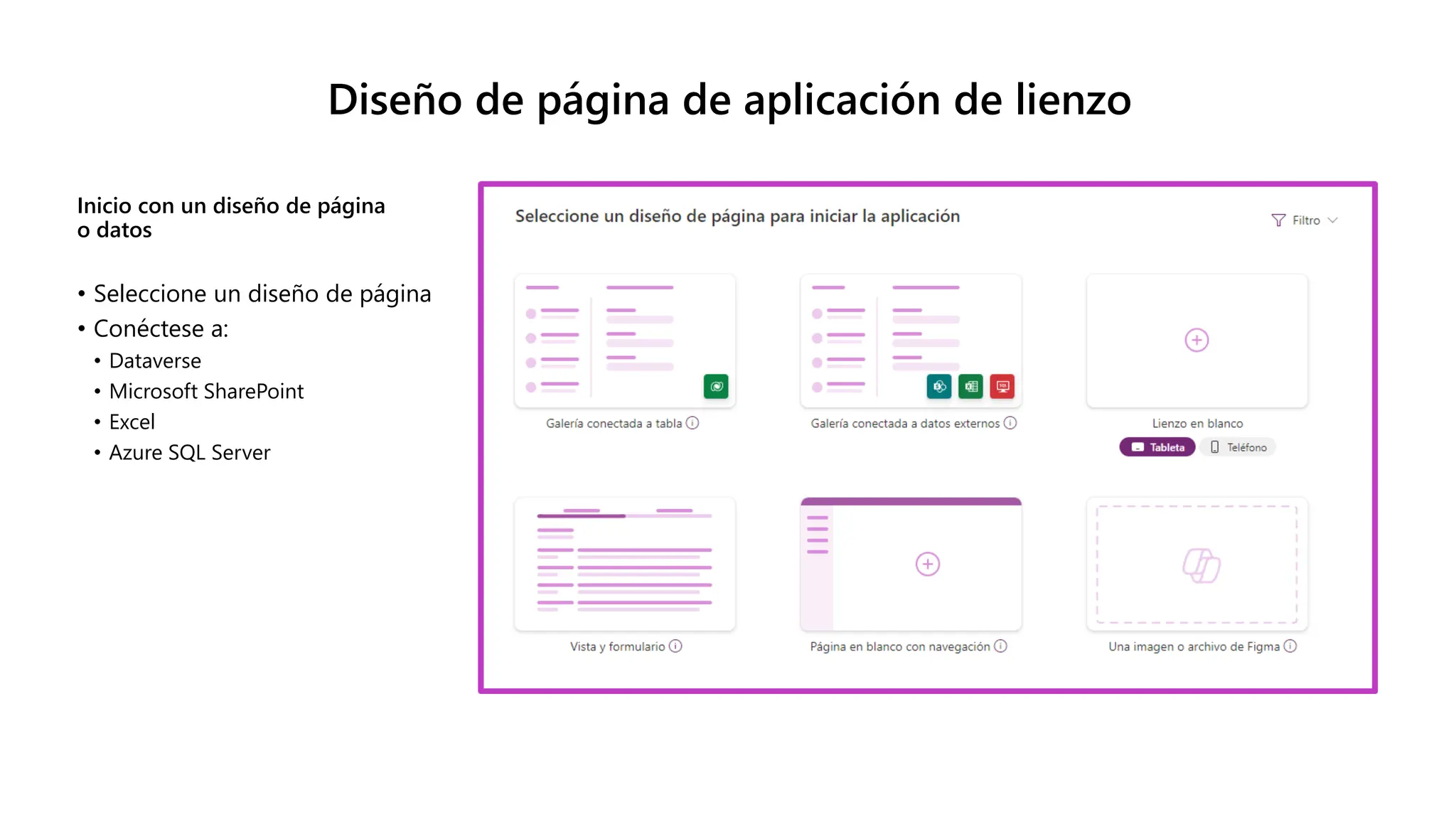1456x819 pixels.
Task: Click the Conéctese a: bullet text
Action: [161, 329]
